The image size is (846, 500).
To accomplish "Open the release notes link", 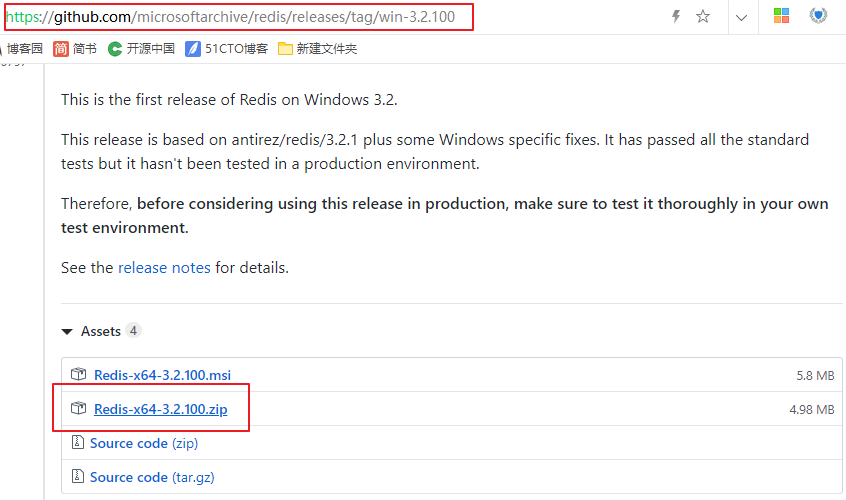I will click(164, 268).
